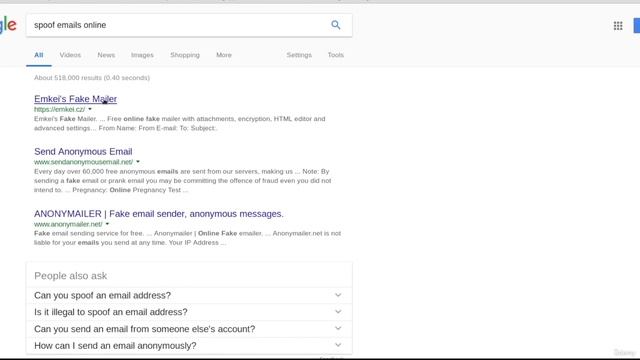Expand 'Is it illegal to spoof an email address?'

pyautogui.click(x=189, y=312)
